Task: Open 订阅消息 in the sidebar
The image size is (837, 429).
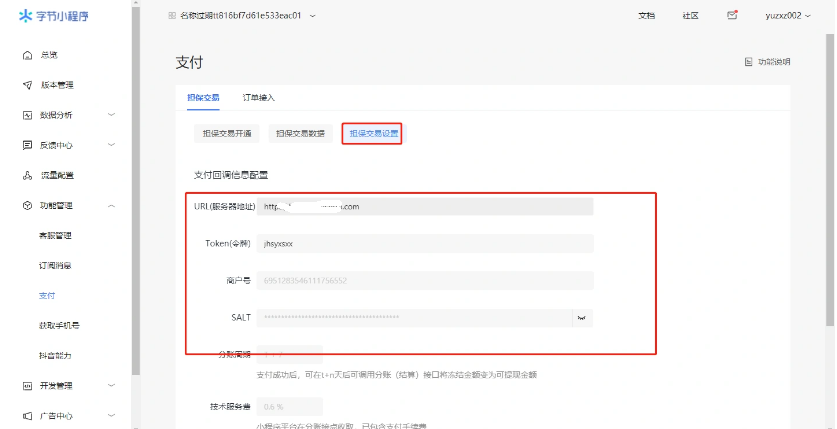Action: point(56,266)
